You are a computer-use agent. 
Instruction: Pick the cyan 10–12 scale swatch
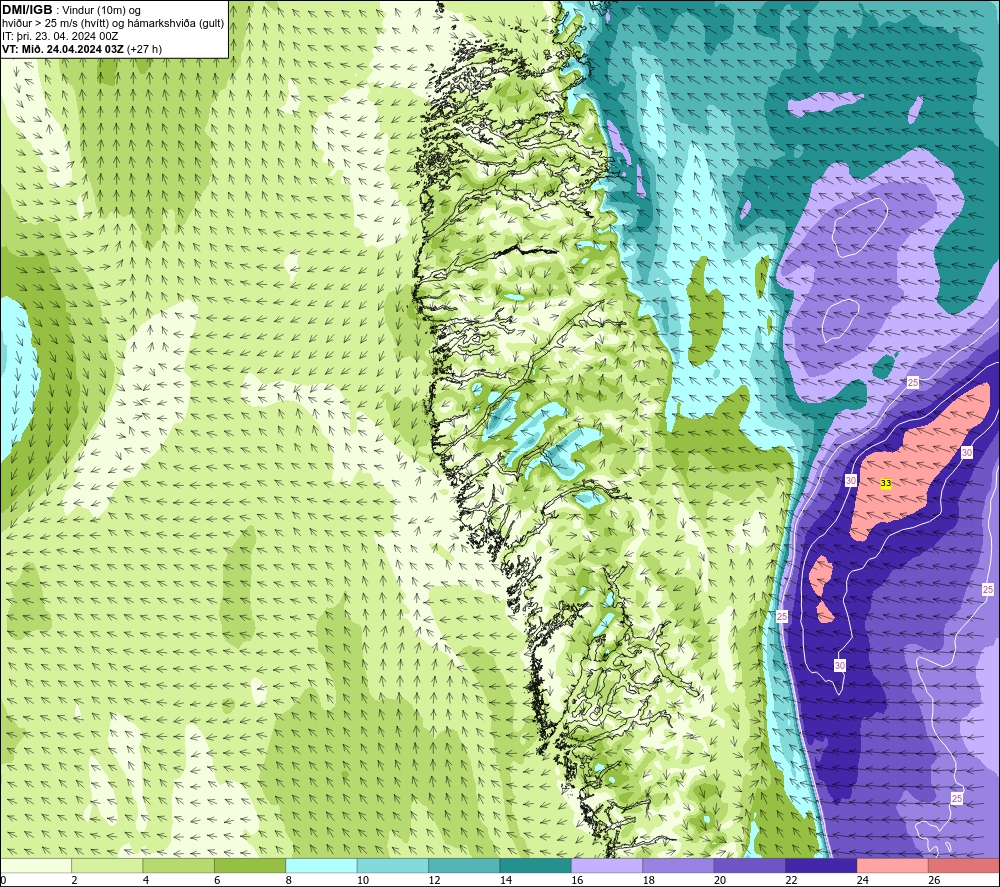click(393, 865)
